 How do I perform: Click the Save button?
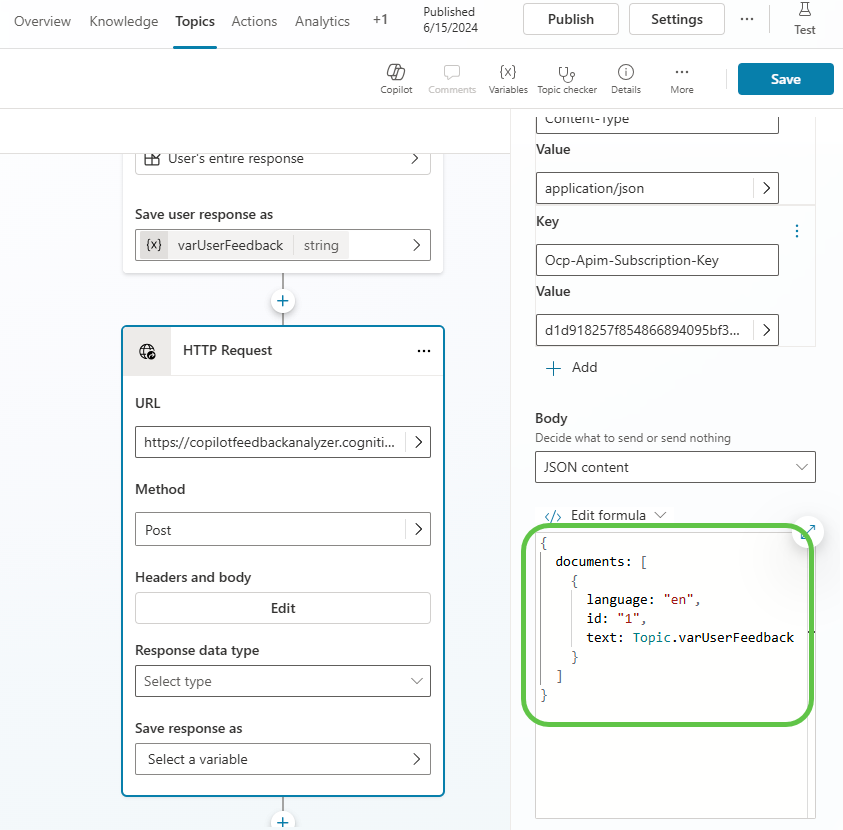tap(785, 79)
